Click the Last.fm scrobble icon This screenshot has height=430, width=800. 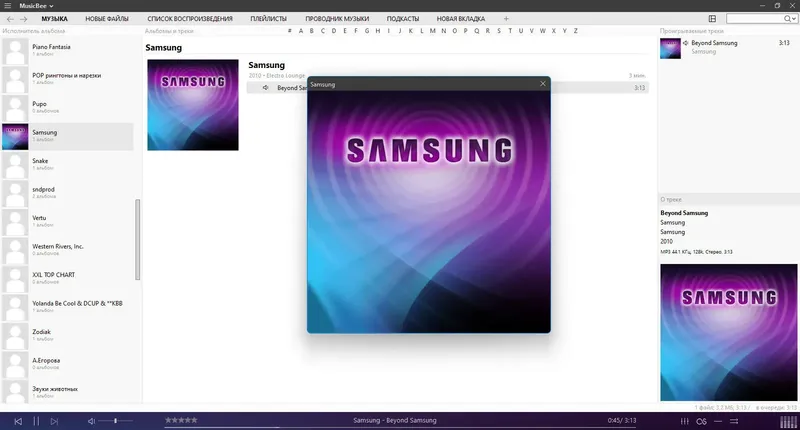pos(702,421)
